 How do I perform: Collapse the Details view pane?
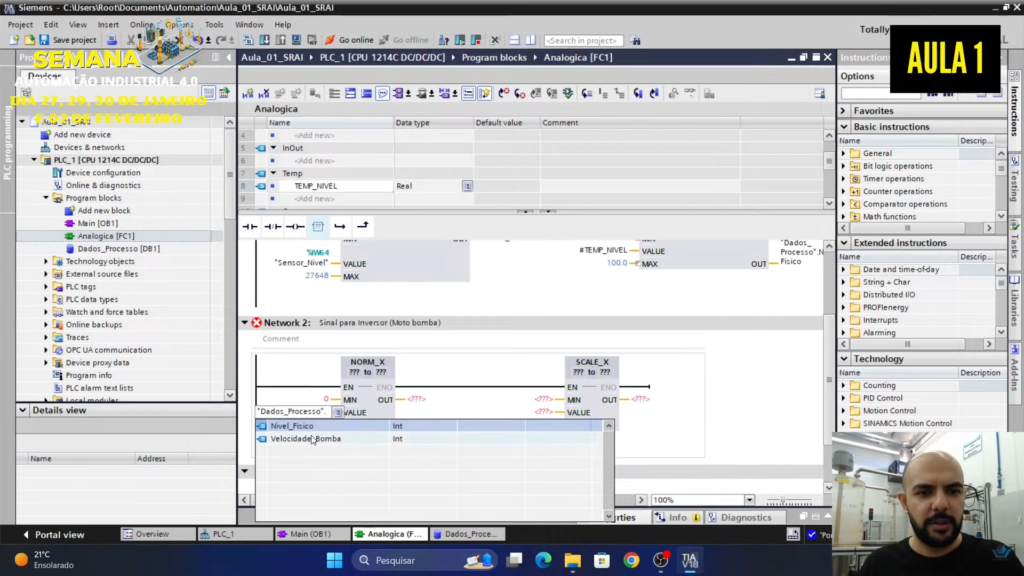[x=23, y=410]
